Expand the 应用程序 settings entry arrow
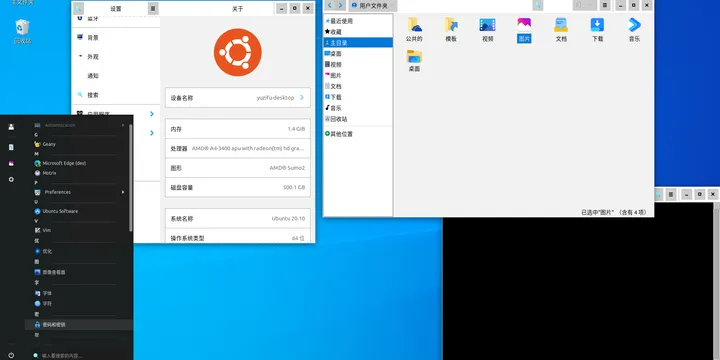 tap(152, 114)
